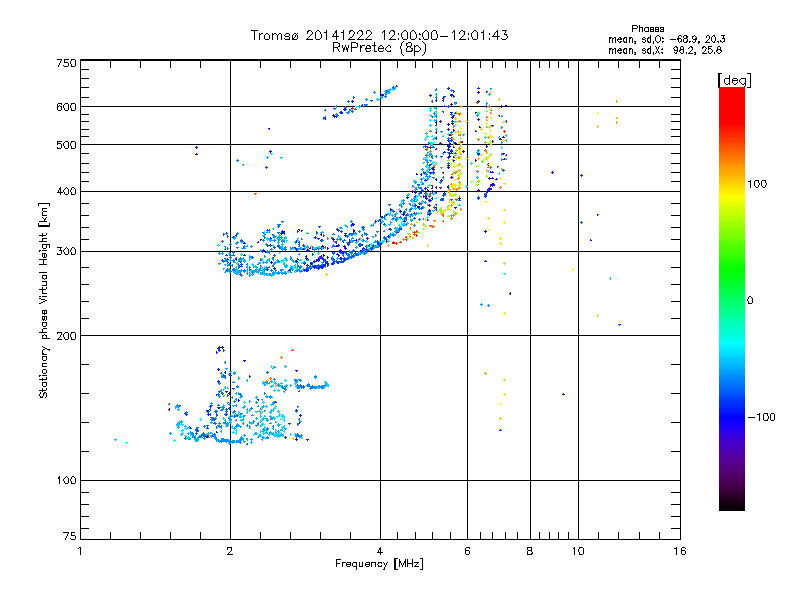The image size is (800, 600).
Task: Click the x-axis label '6'
Action: 467,551
